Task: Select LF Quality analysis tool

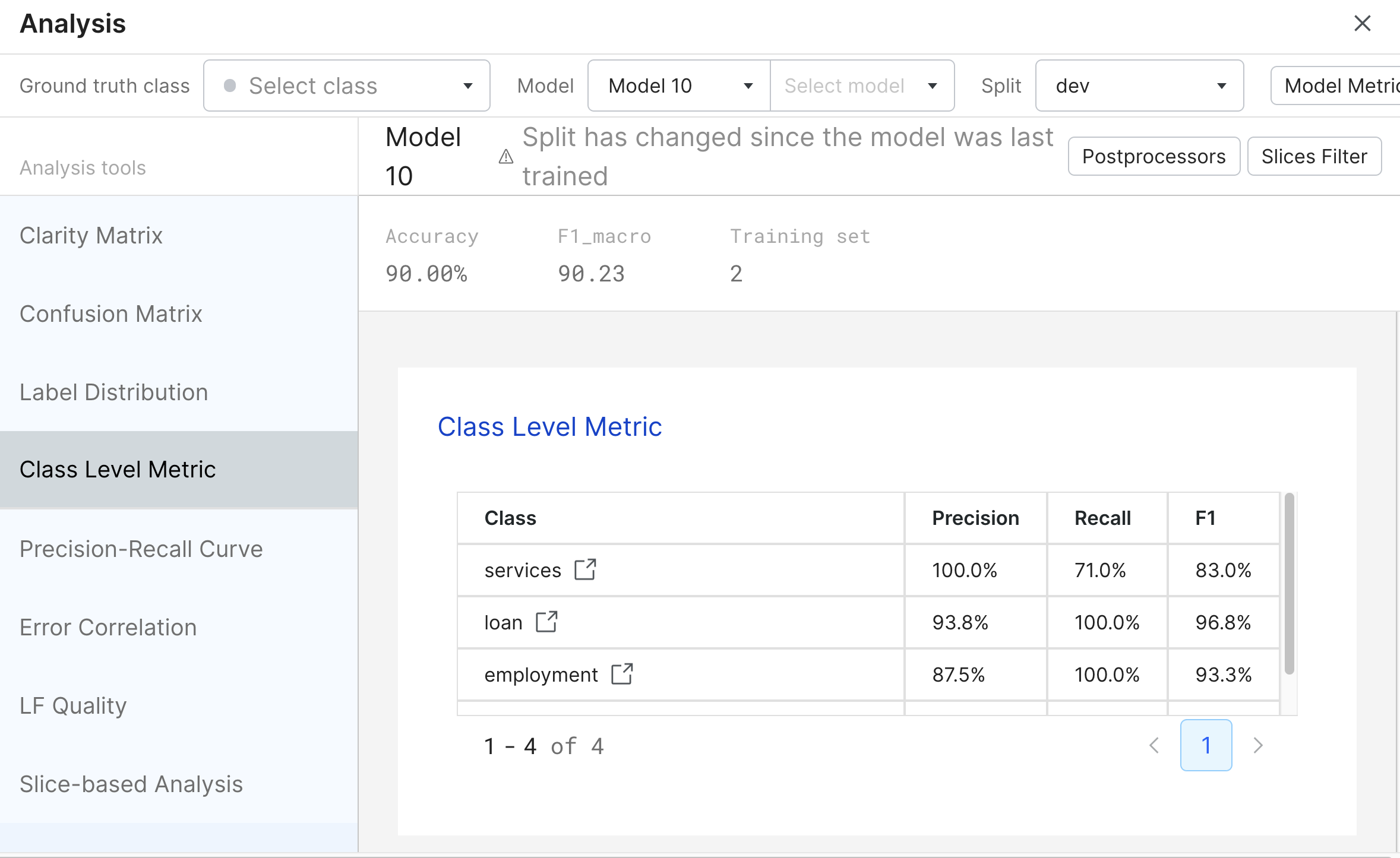Action: [x=179, y=705]
